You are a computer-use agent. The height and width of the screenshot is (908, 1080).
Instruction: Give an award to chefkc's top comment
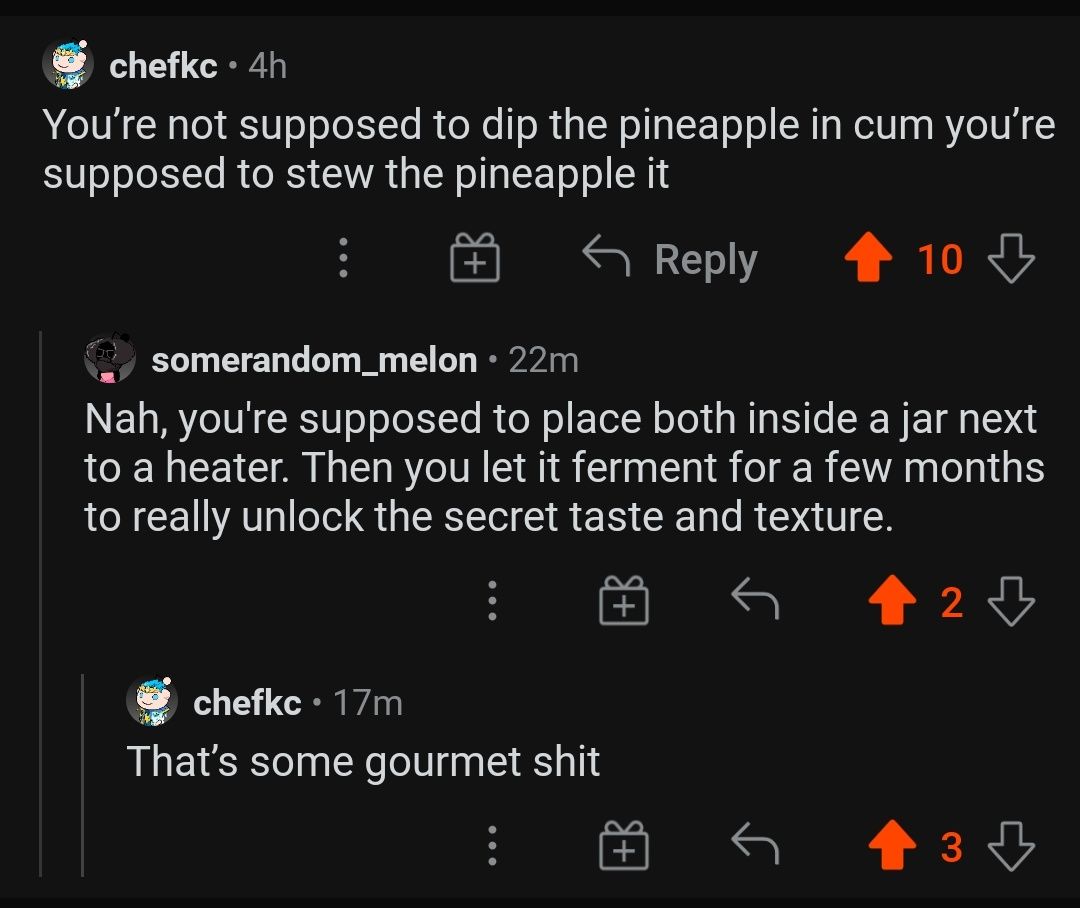coord(474,258)
